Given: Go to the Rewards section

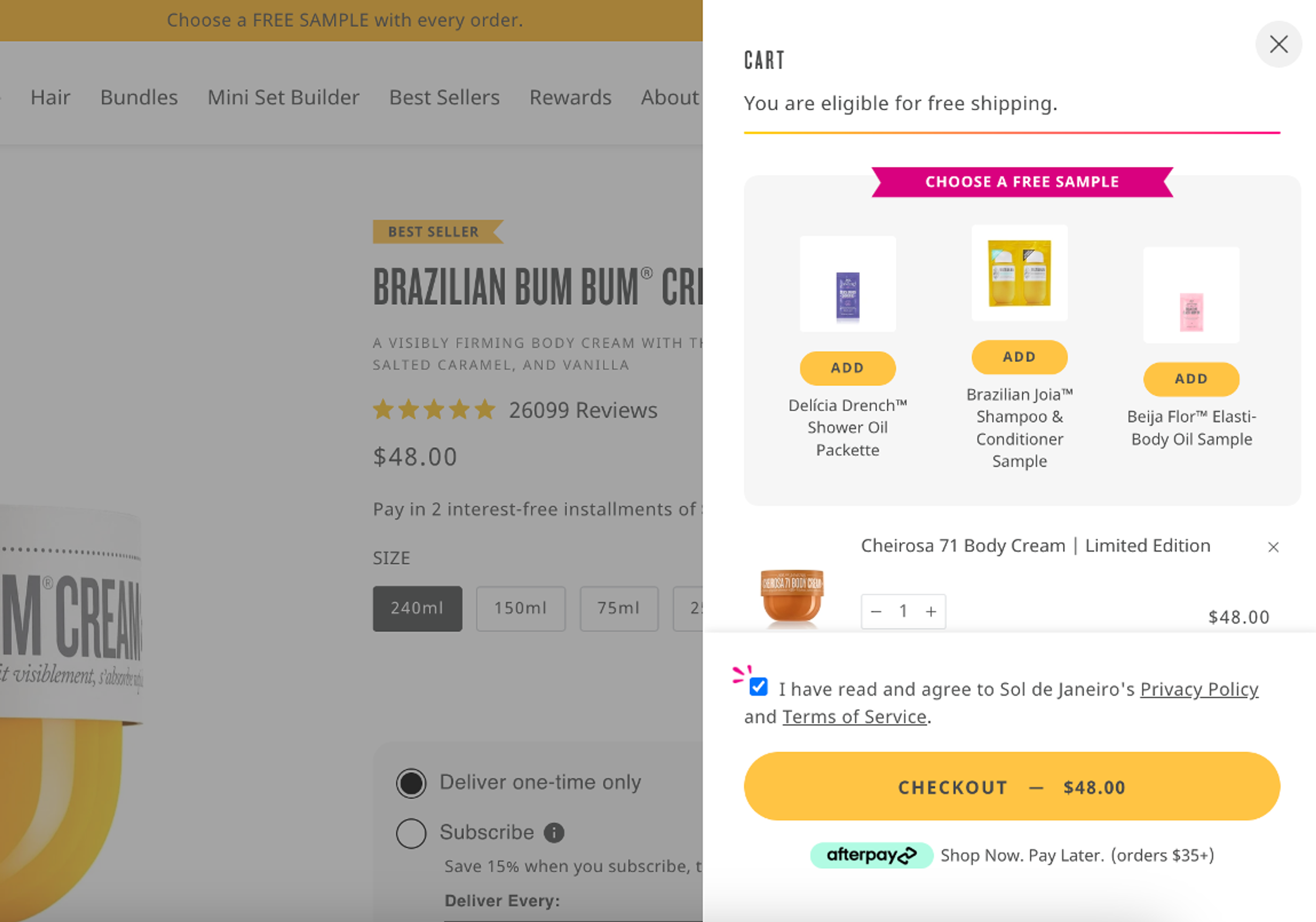Looking at the screenshot, I should click(x=570, y=97).
